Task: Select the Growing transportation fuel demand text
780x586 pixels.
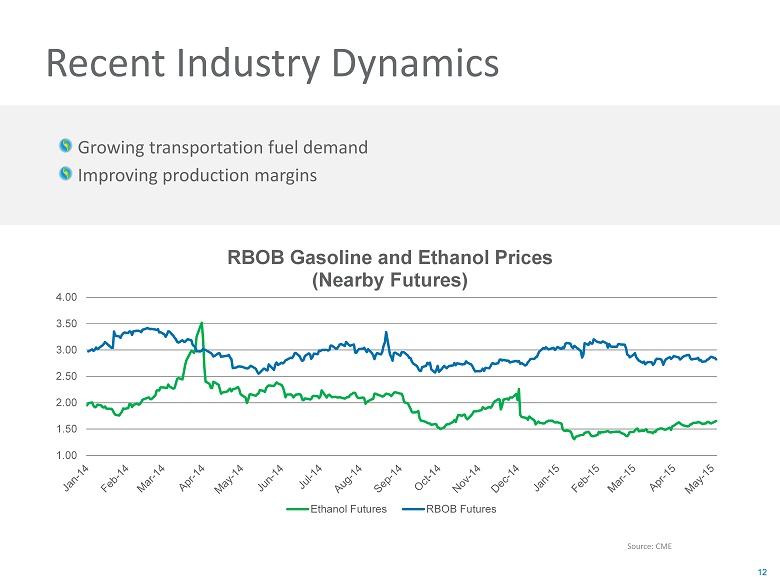Action: (223, 147)
